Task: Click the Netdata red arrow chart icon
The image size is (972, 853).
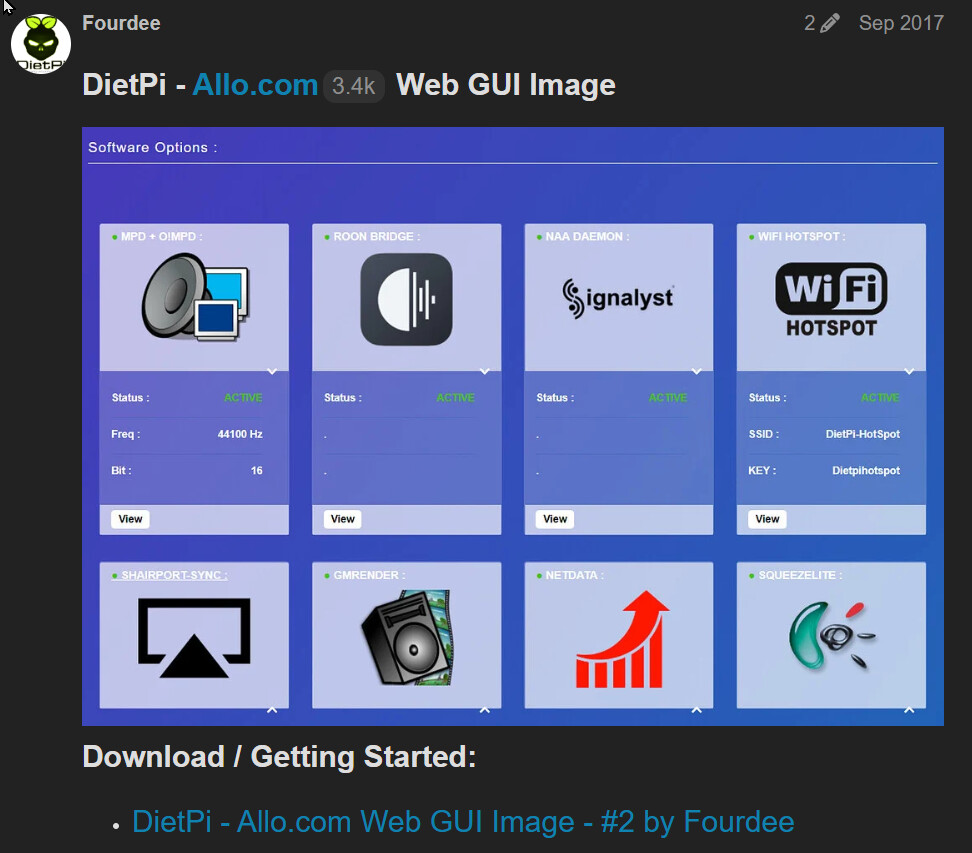Action: tap(622, 639)
